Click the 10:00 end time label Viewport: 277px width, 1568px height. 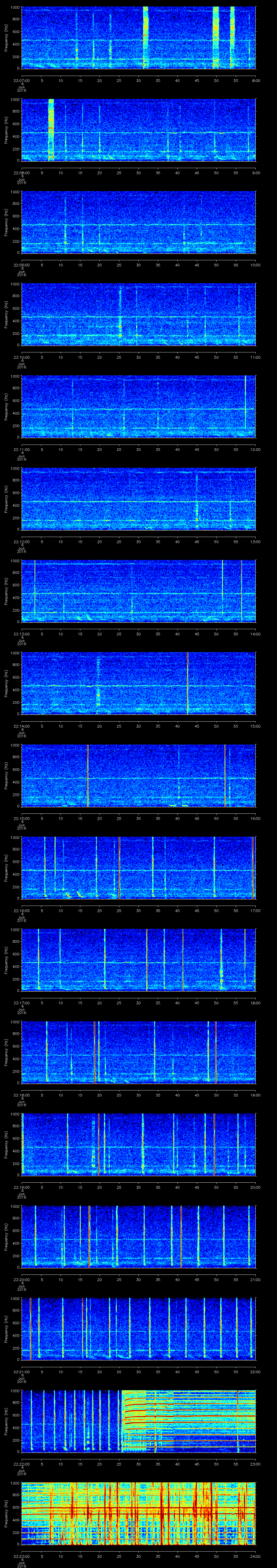[x=255, y=265]
